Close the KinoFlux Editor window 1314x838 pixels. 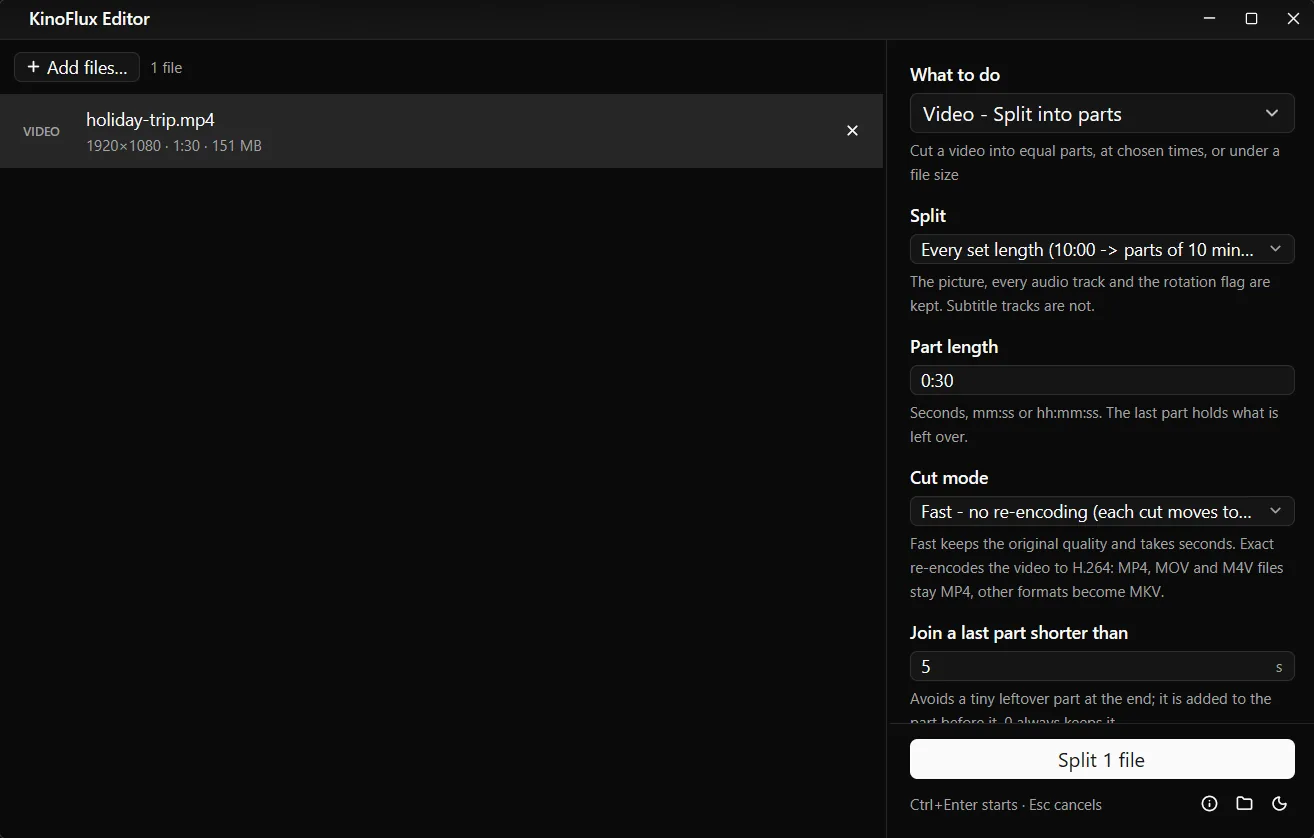pyautogui.click(x=1293, y=19)
